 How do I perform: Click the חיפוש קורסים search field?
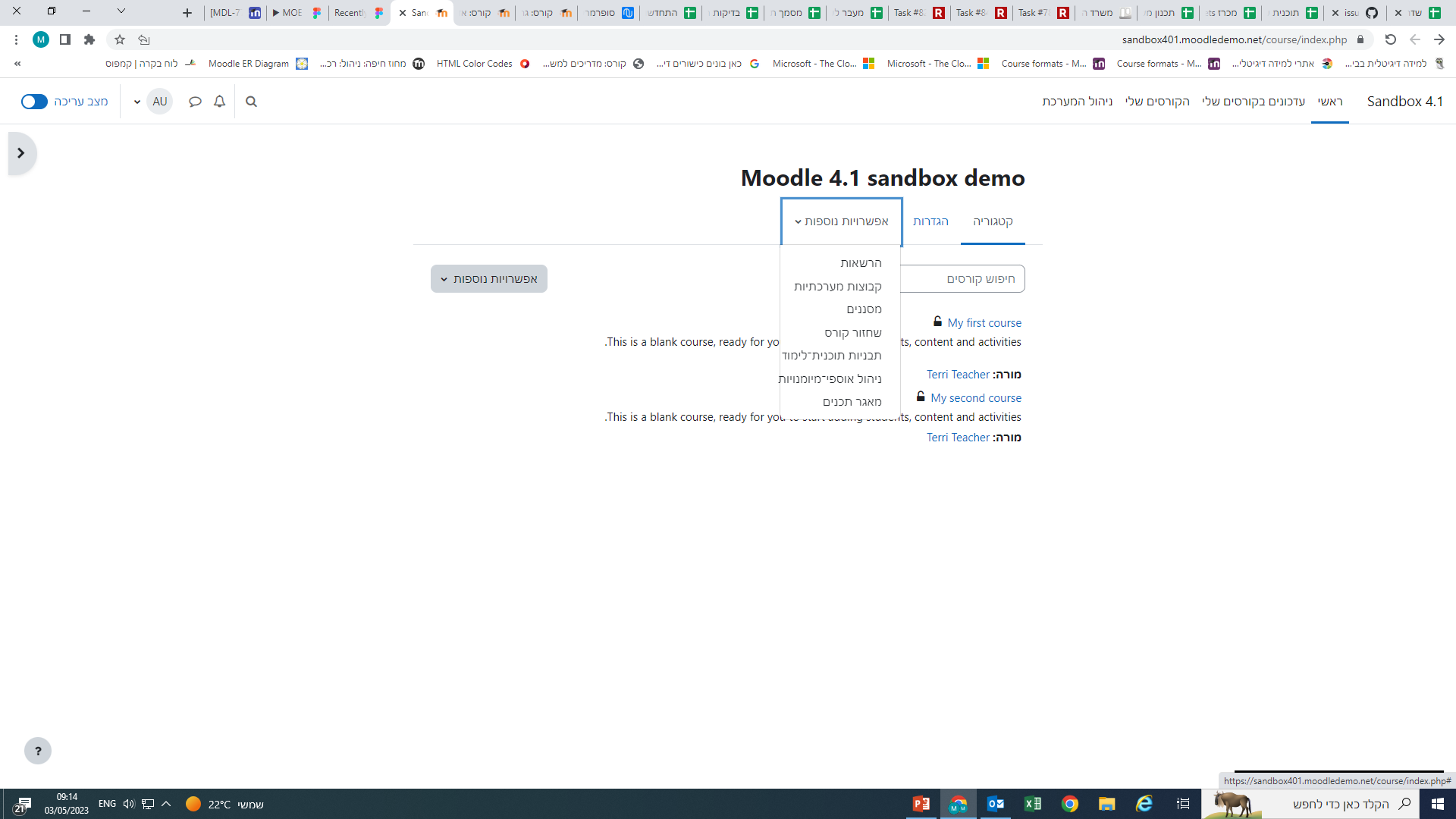(x=962, y=279)
